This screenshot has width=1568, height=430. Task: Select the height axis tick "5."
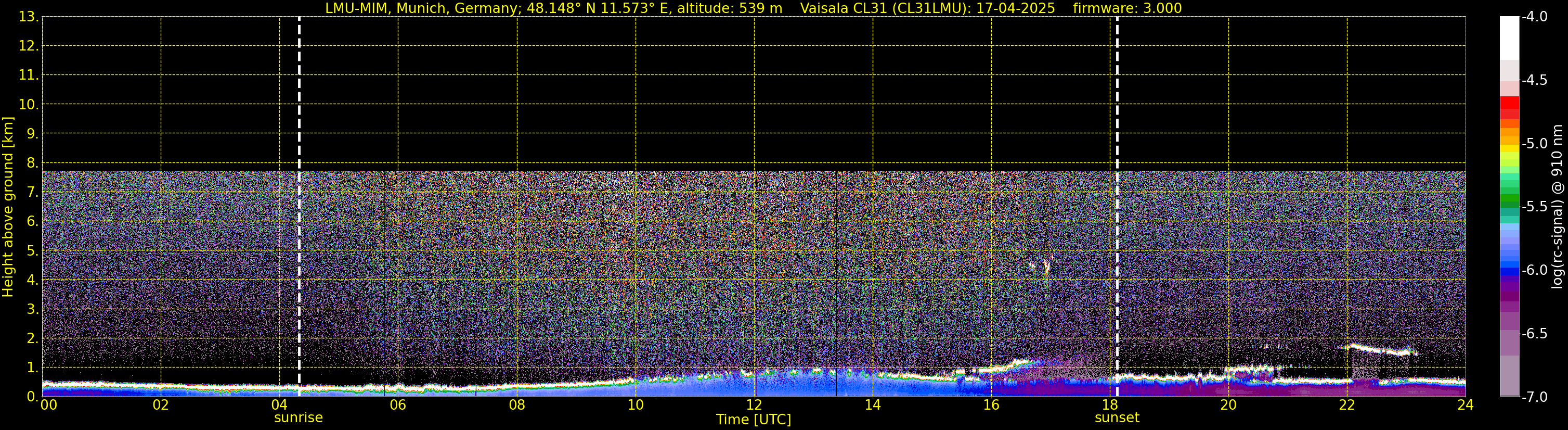click(x=32, y=251)
